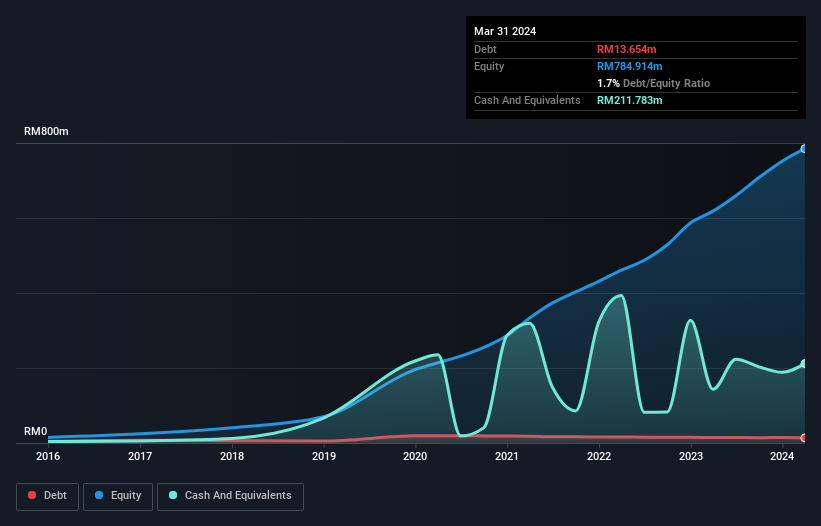The height and width of the screenshot is (526, 821).
Task: Click the 2021 x-axis label
Action: pos(507,456)
